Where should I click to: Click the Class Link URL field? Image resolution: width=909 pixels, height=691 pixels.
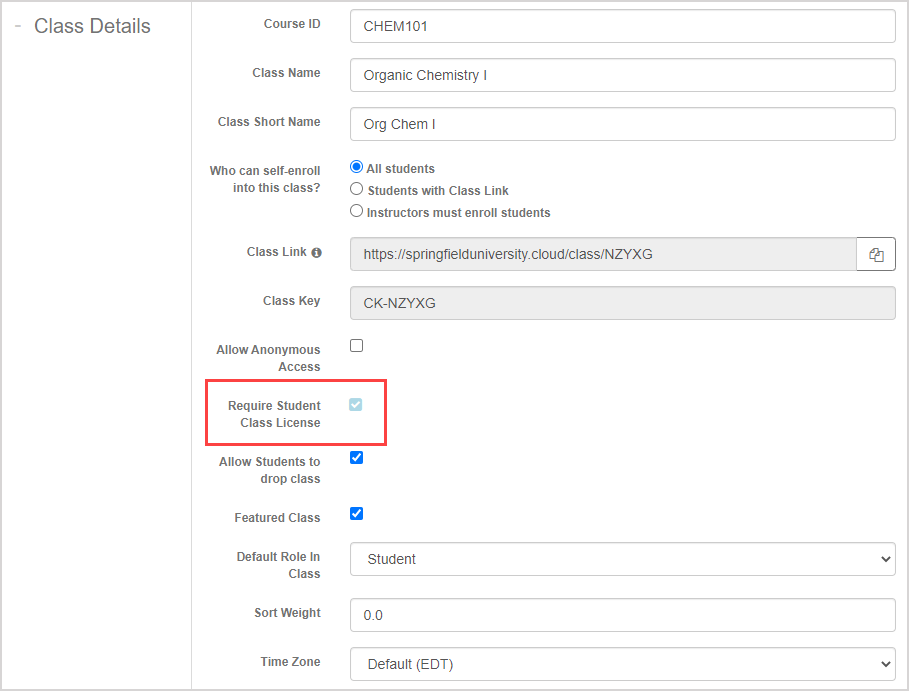(x=602, y=255)
